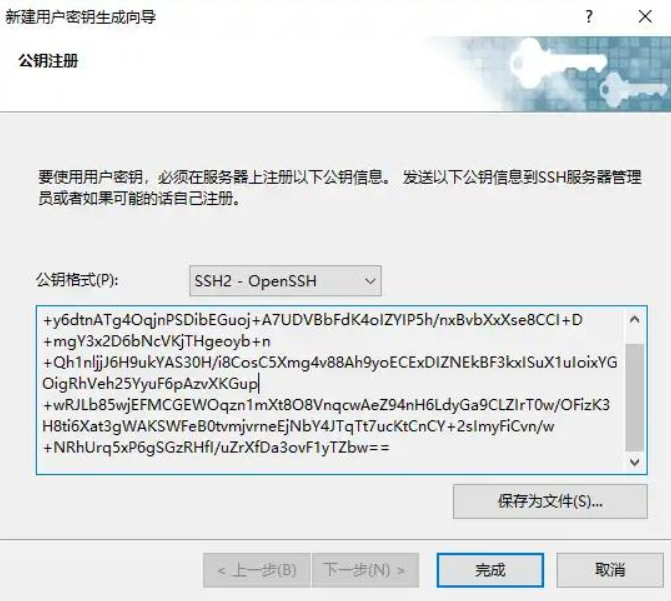
Task: Click the SSH2 - OpenSSH combo box chevron
Action: pyautogui.click(x=370, y=281)
